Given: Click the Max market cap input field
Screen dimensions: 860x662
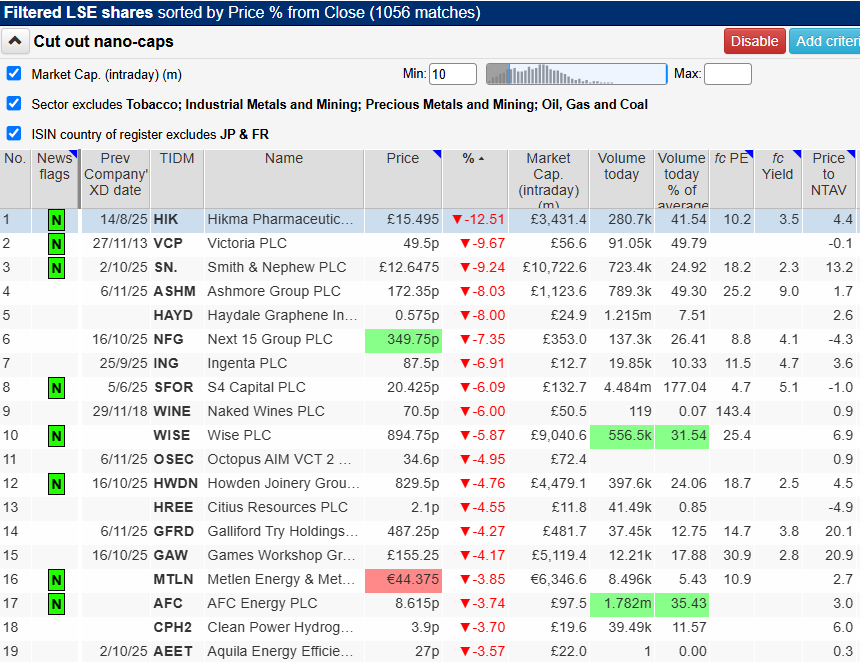Looking at the screenshot, I should 728,74.
